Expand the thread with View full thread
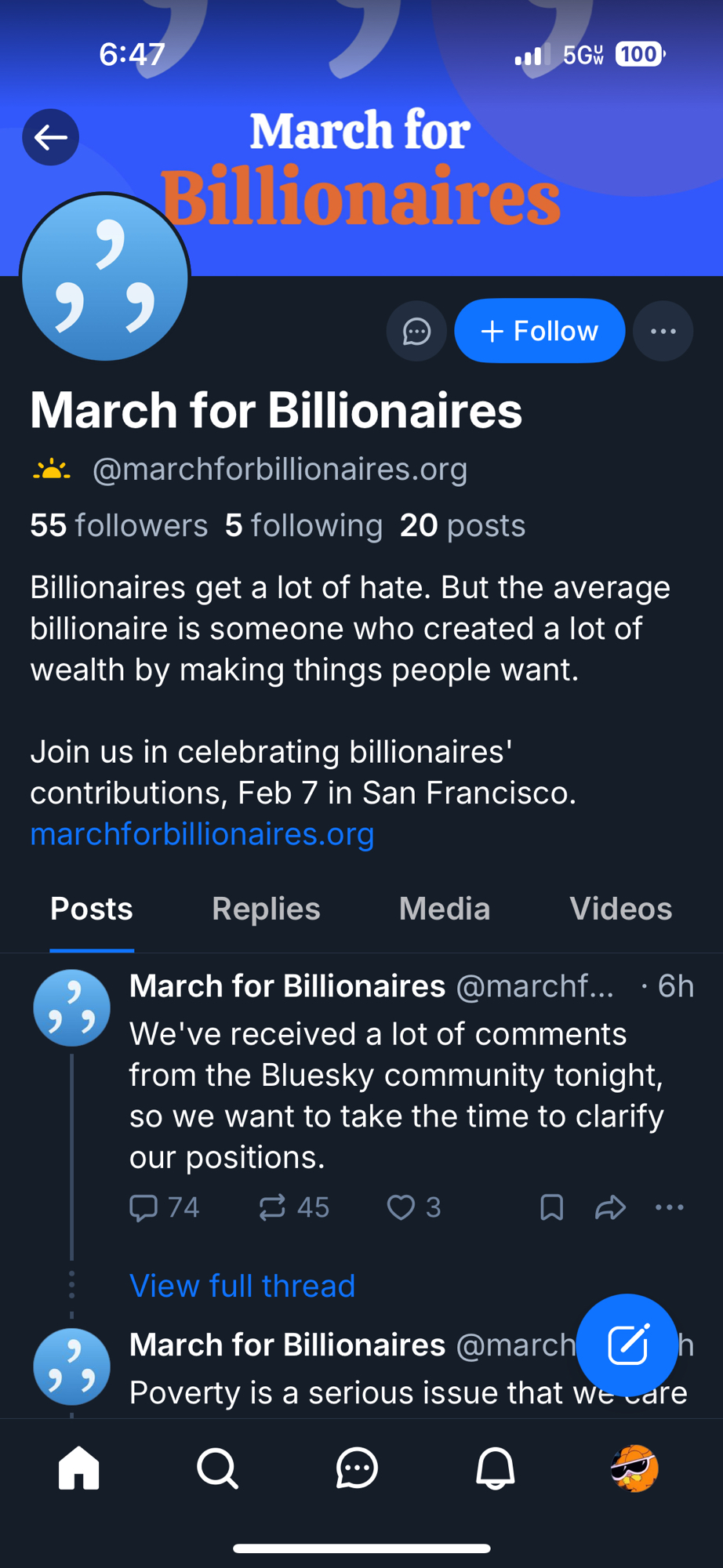The height and width of the screenshot is (1568, 723). click(x=242, y=1286)
